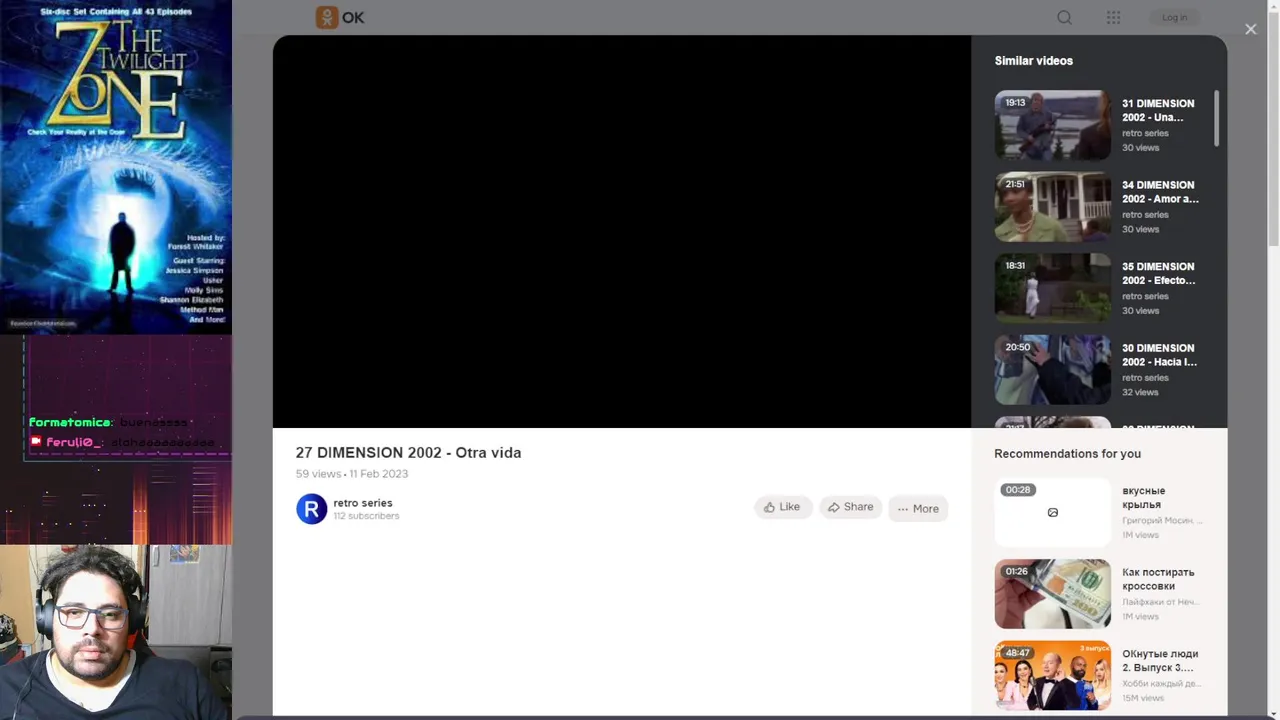Open 31 DIMENSION 2002 - Una... title
Viewport: 1280px width, 720px height.
[1158, 110]
